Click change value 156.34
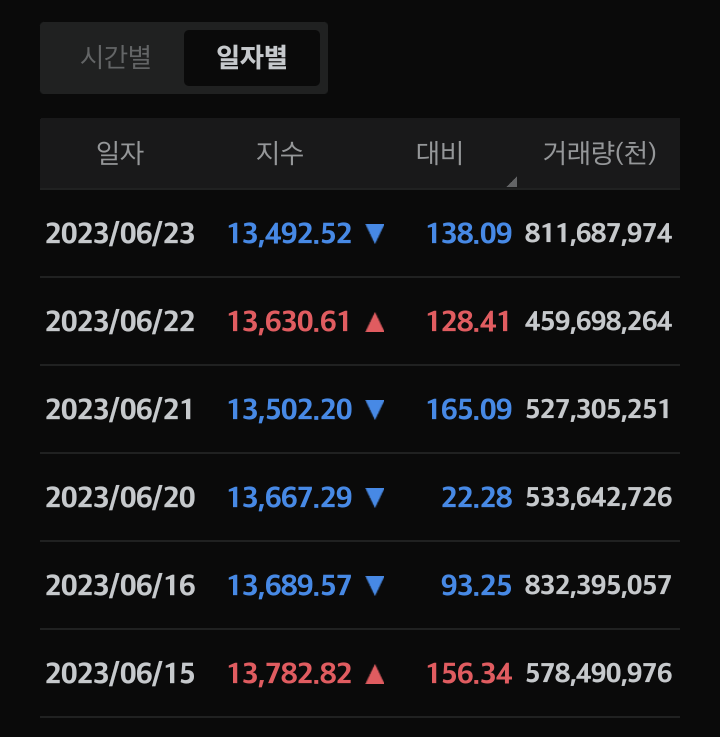720x737 pixels. 469,674
